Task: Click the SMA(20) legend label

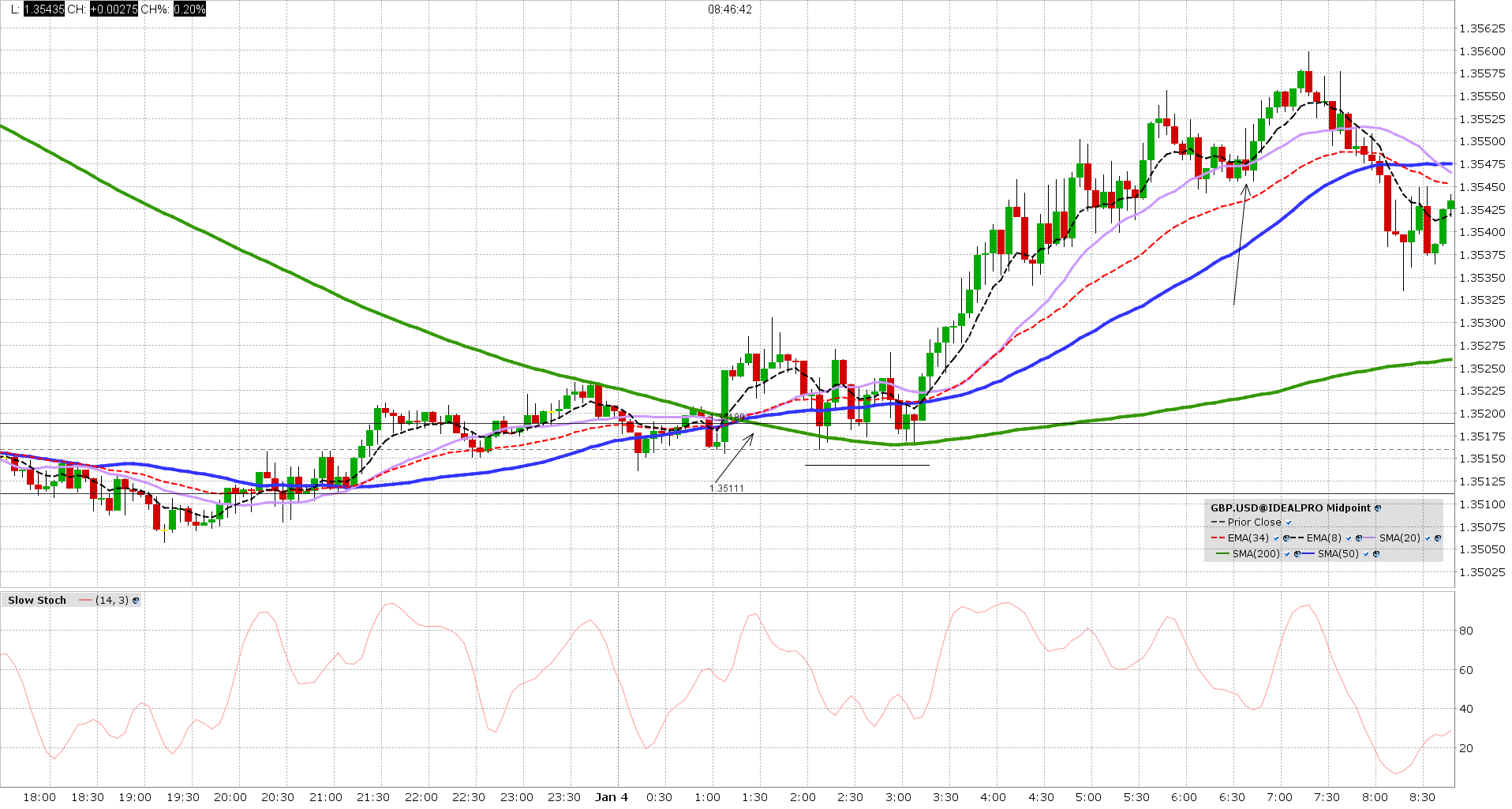Action: [x=1400, y=538]
